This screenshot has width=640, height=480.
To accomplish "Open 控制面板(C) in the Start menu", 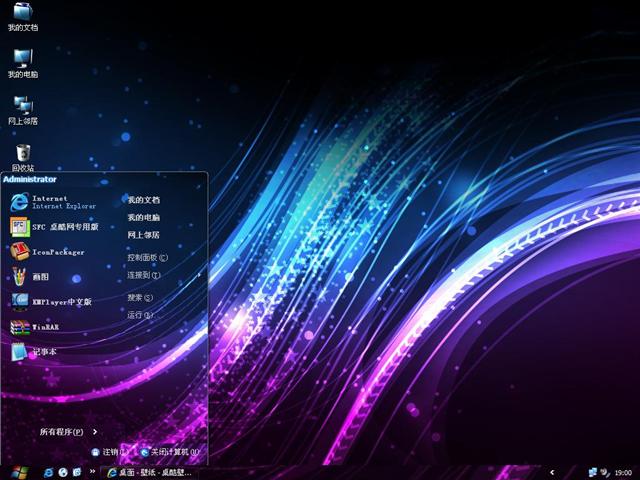I will pos(147,257).
